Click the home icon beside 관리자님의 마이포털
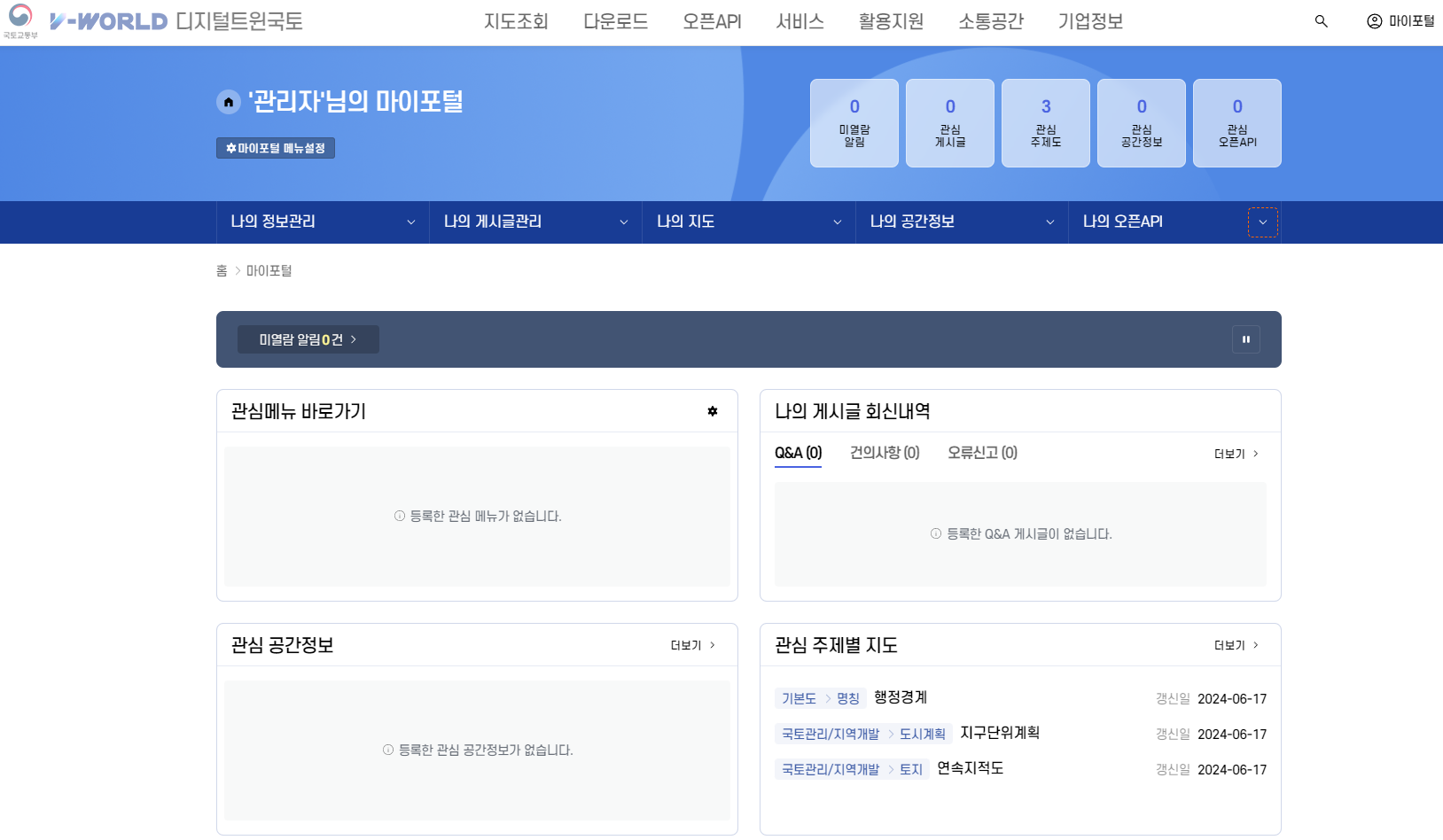Screen dimensions: 1443x840 pyautogui.click(x=229, y=102)
